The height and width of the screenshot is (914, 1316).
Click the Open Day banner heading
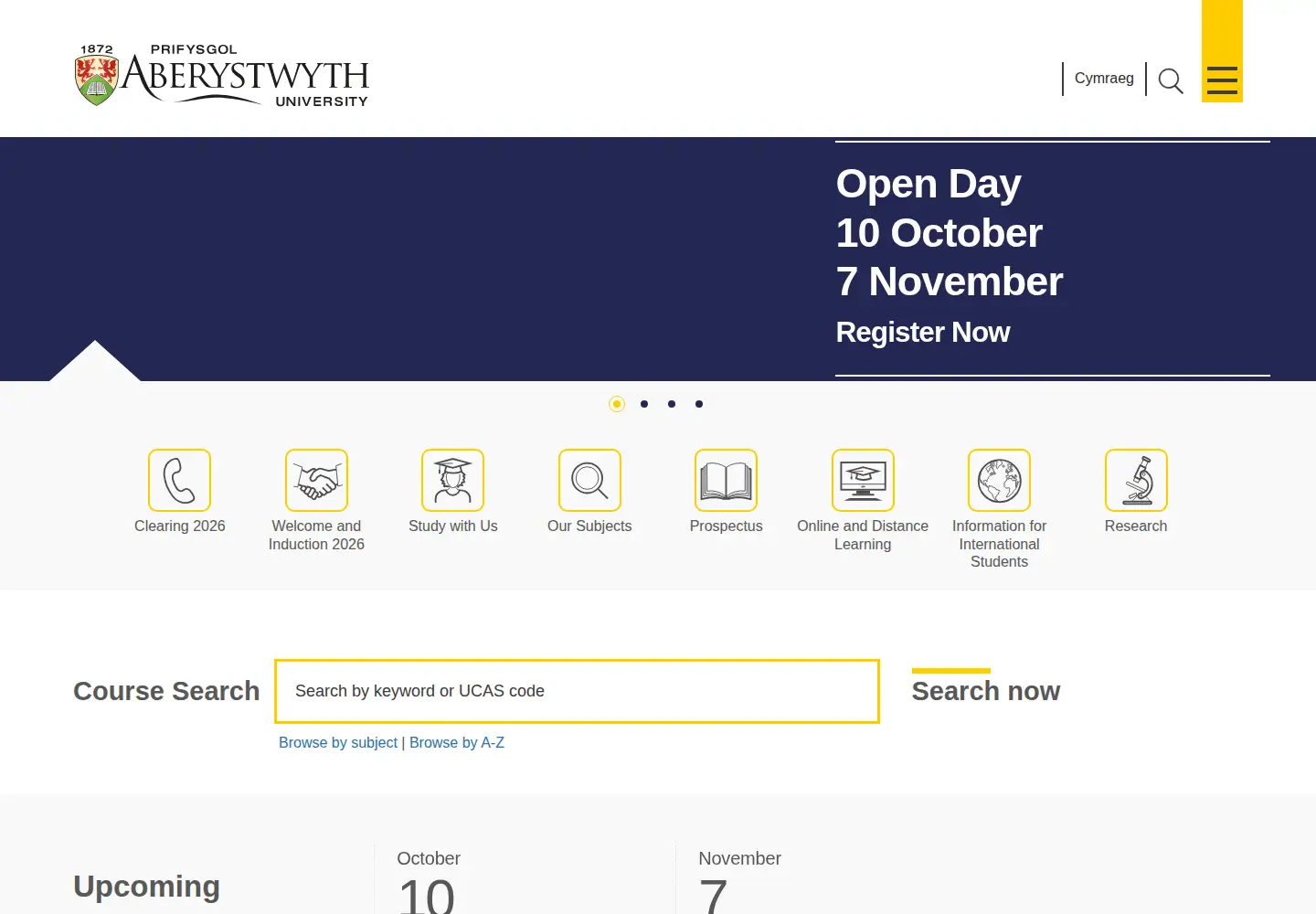[x=929, y=184]
